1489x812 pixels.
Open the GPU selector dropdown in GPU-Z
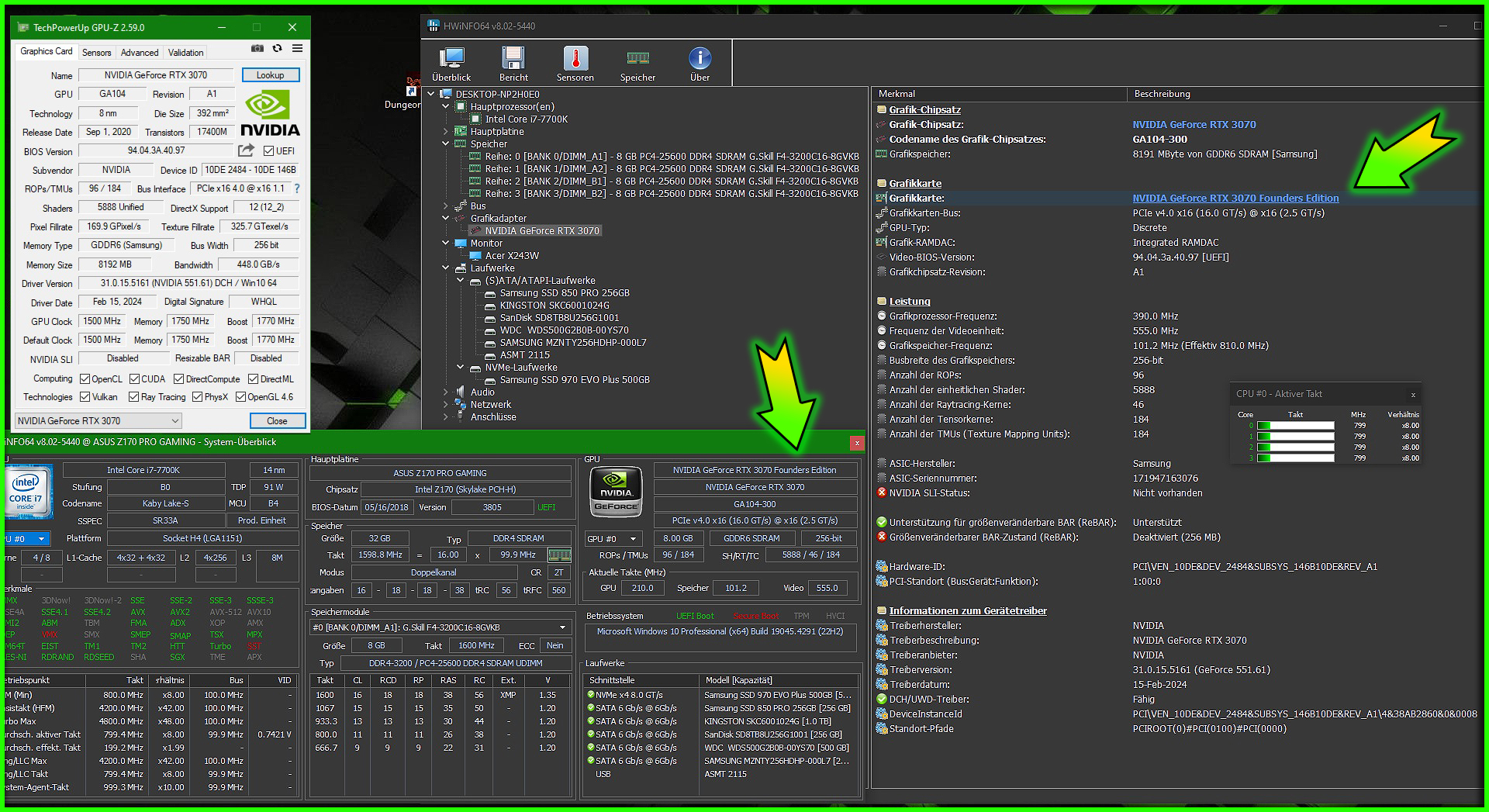click(98, 420)
